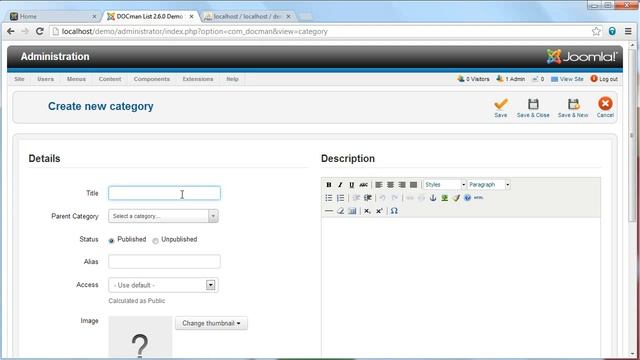Viewport: 640px width, 360px height.
Task: Expand the Change thumbnail menu
Action: (x=211, y=323)
